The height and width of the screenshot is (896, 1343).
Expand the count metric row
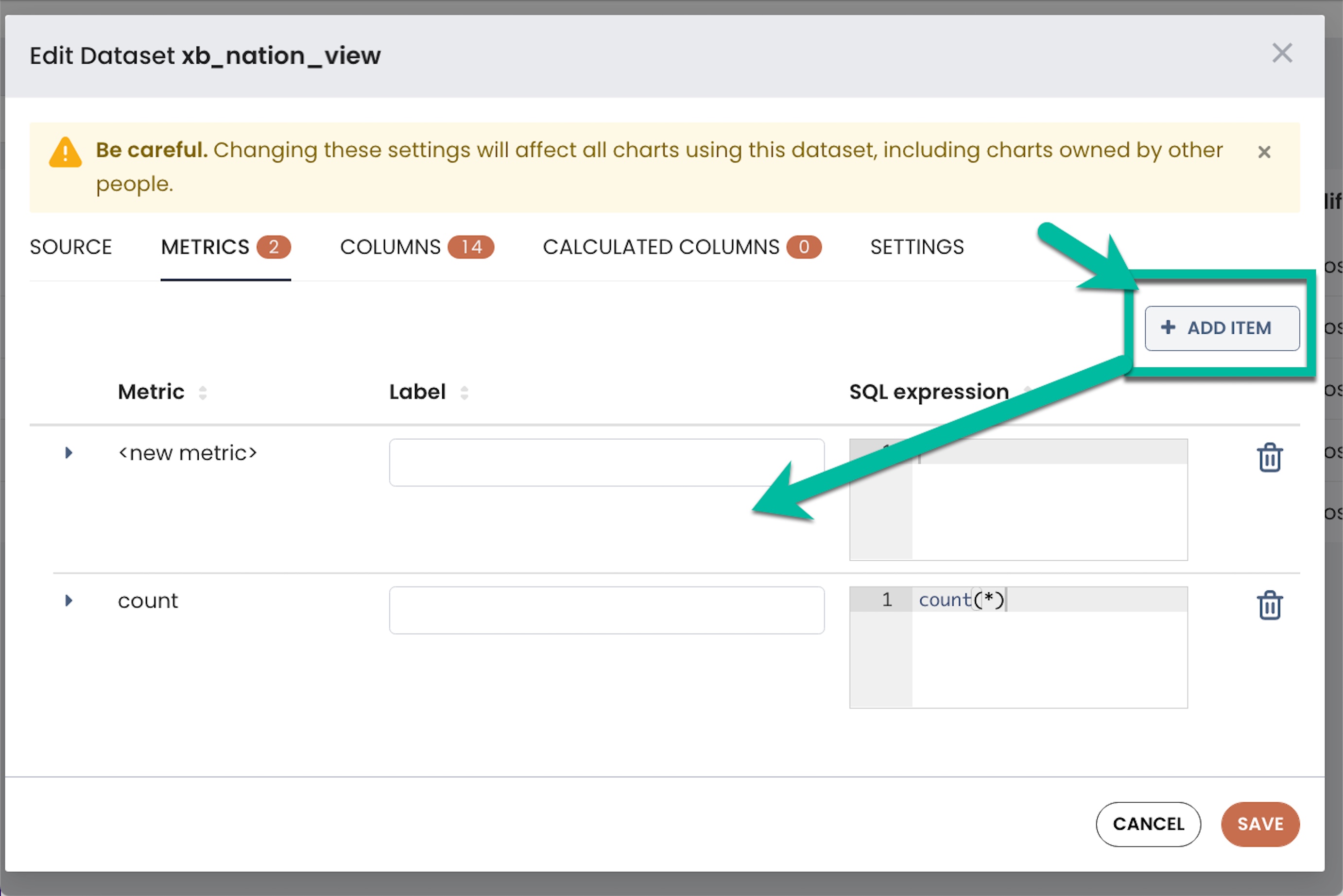69,601
